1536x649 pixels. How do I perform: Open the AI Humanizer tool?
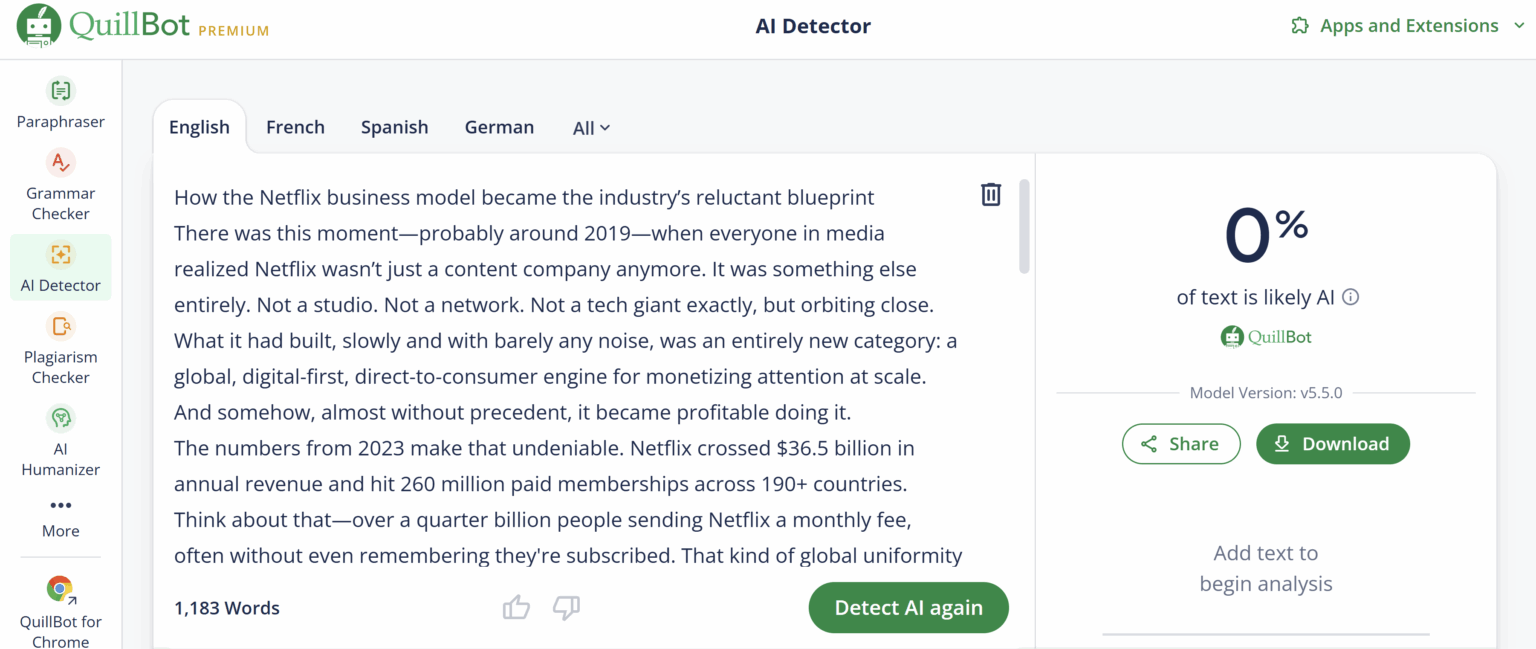click(61, 440)
